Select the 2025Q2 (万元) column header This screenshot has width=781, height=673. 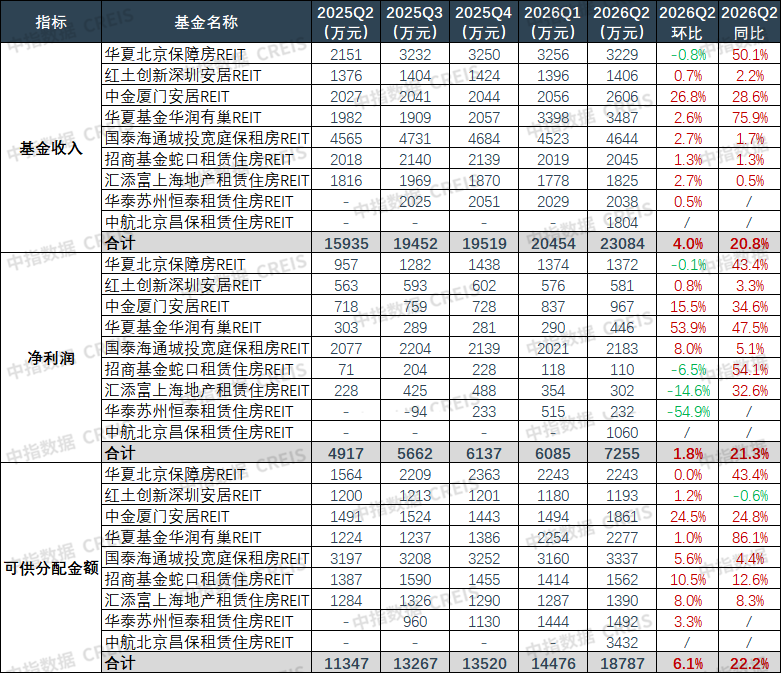tap(346, 22)
